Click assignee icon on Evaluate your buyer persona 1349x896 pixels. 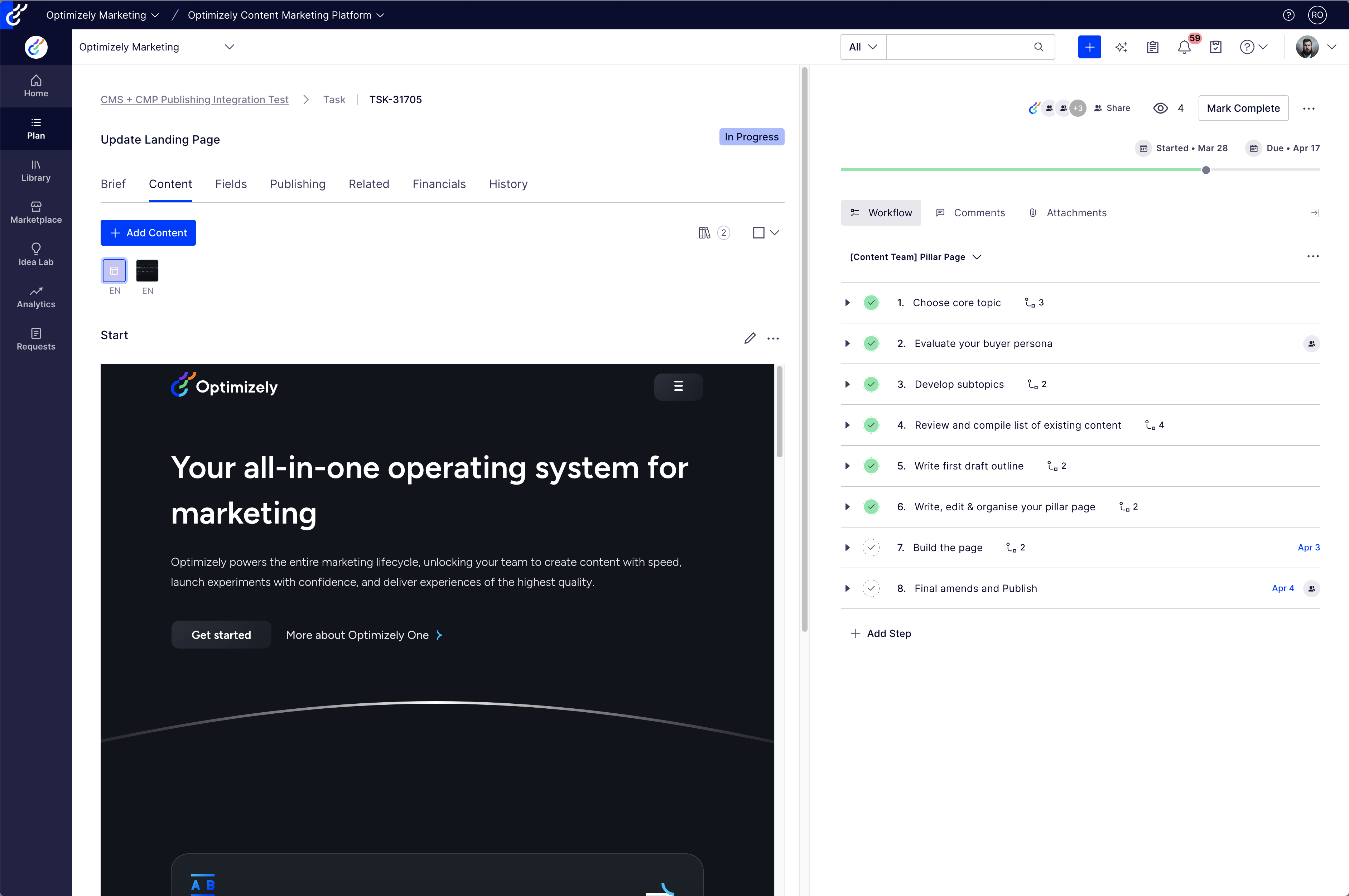click(1311, 343)
